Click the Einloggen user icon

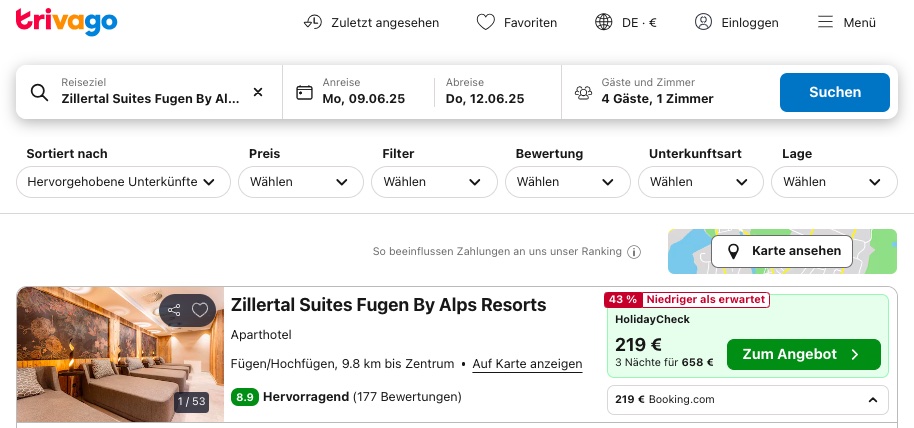(703, 22)
